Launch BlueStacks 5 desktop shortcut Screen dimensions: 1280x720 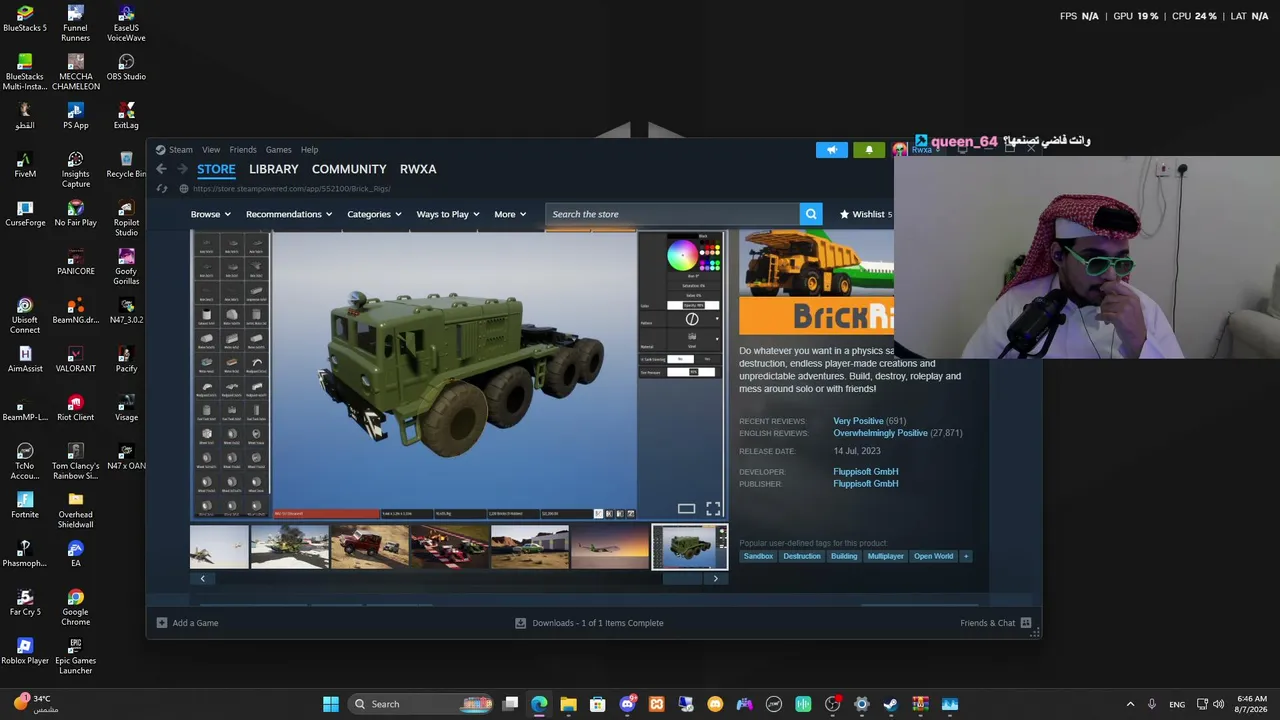pyautogui.click(x=25, y=18)
